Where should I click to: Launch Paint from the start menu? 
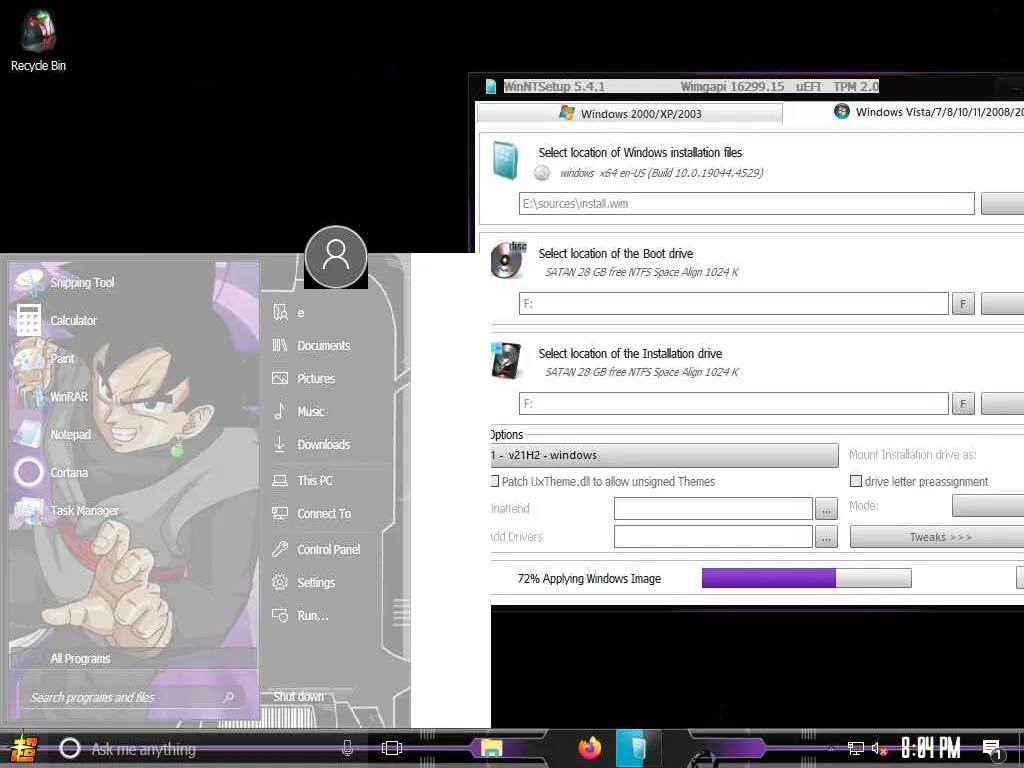coord(46,359)
